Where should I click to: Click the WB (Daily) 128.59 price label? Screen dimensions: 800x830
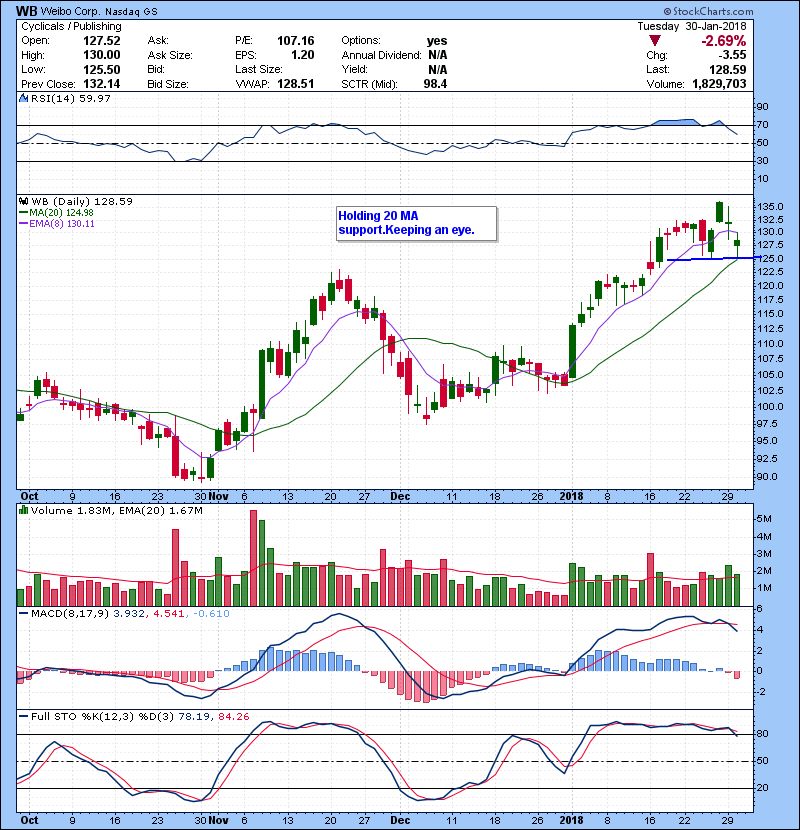82,201
